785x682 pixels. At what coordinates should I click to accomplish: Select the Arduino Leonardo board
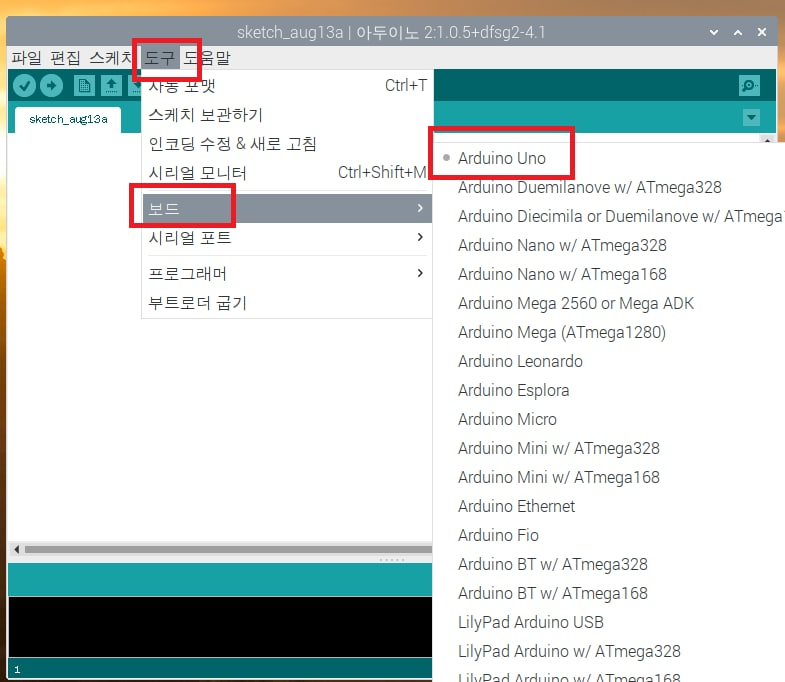tap(609, 362)
